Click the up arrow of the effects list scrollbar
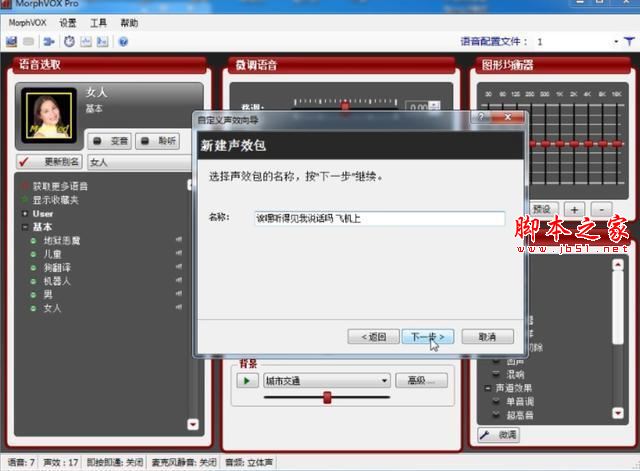 tap(618, 264)
